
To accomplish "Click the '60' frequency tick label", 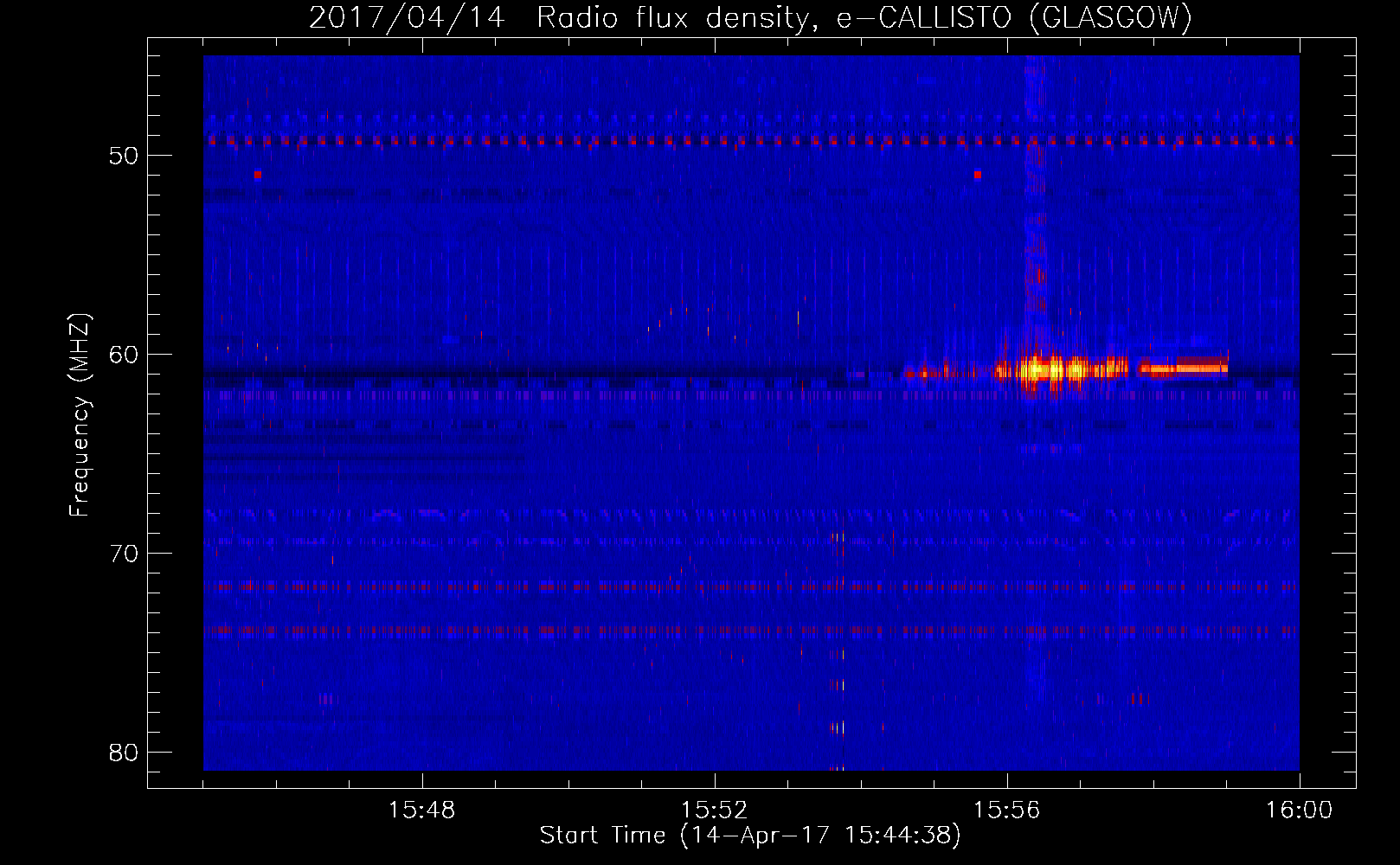I will tap(124, 355).
